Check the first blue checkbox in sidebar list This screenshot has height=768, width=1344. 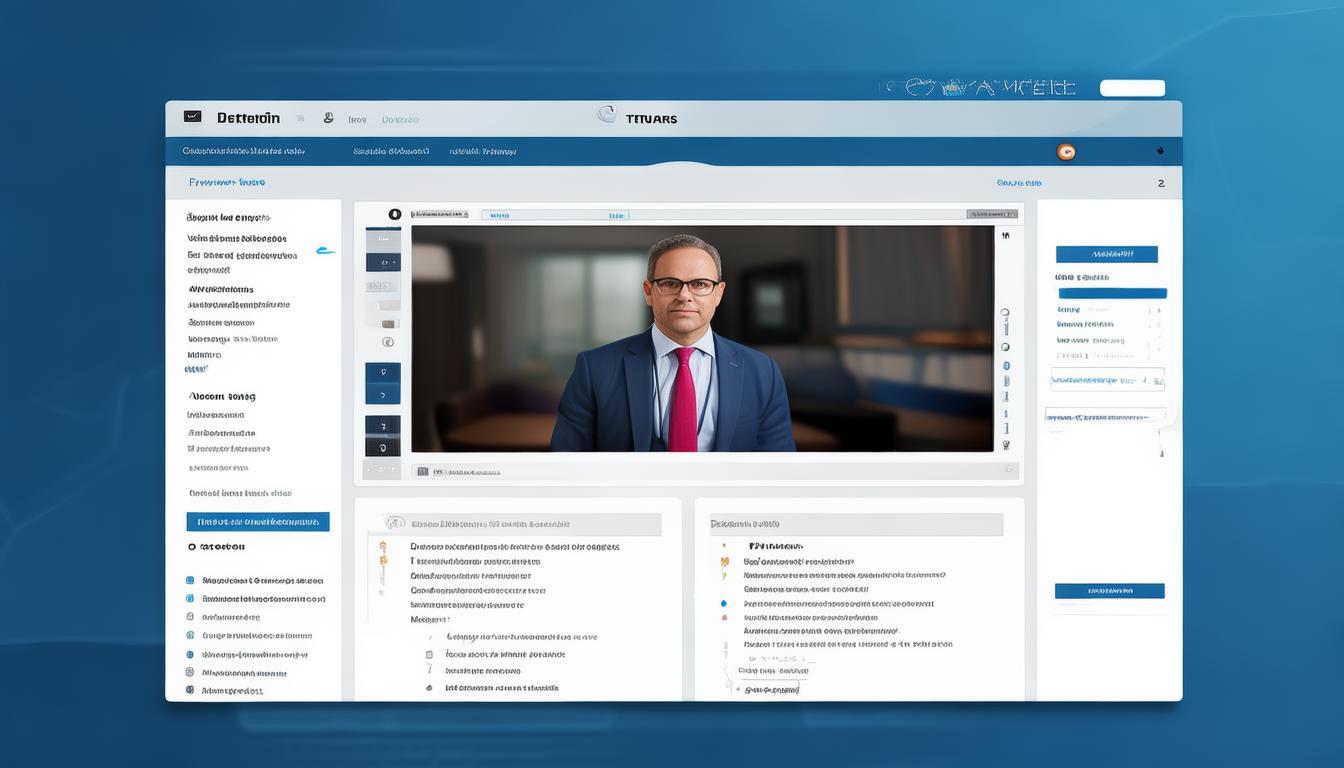click(190, 580)
